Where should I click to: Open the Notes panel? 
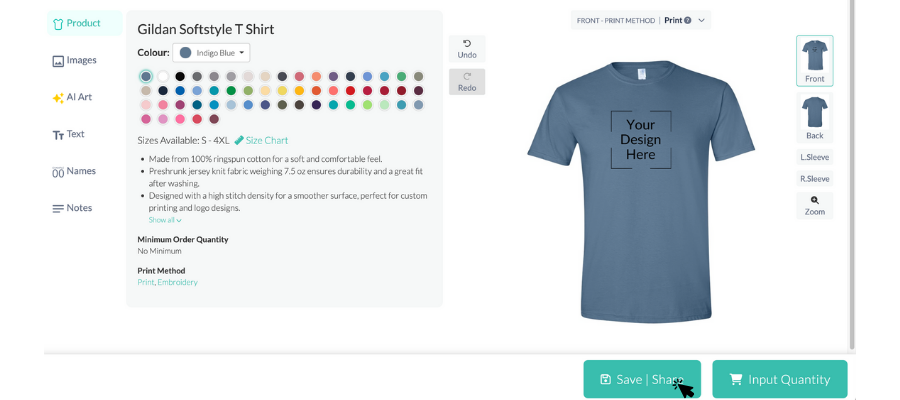(x=72, y=208)
